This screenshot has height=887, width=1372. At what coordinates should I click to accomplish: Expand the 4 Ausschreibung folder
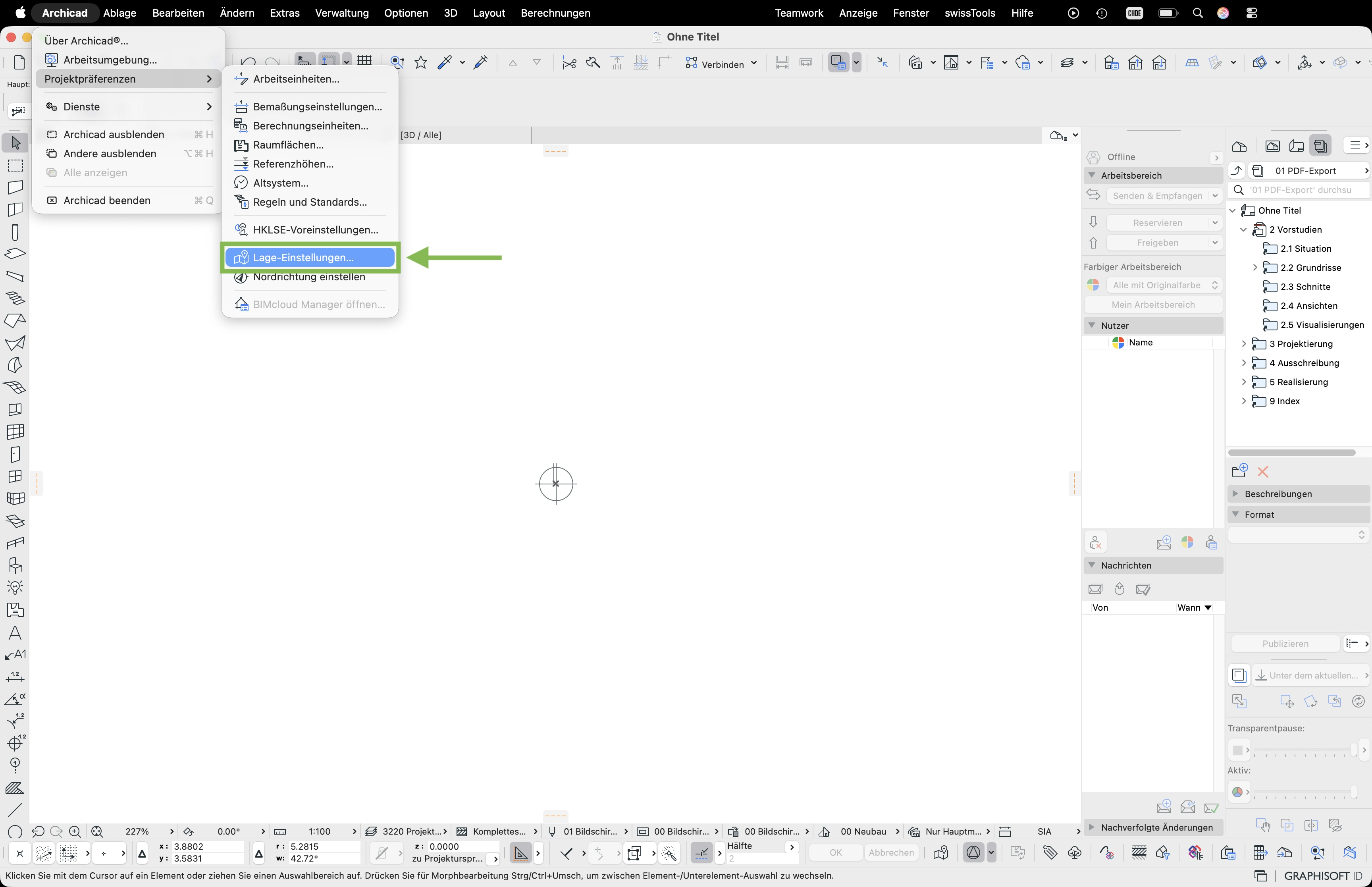point(1244,363)
